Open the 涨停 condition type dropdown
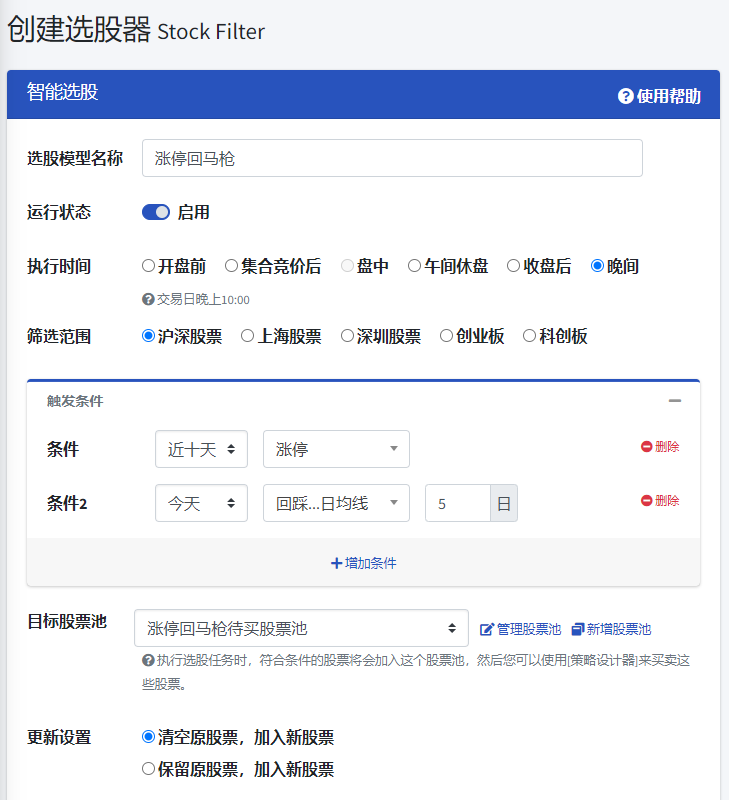This screenshot has width=729, height=800. pos(336,449)
